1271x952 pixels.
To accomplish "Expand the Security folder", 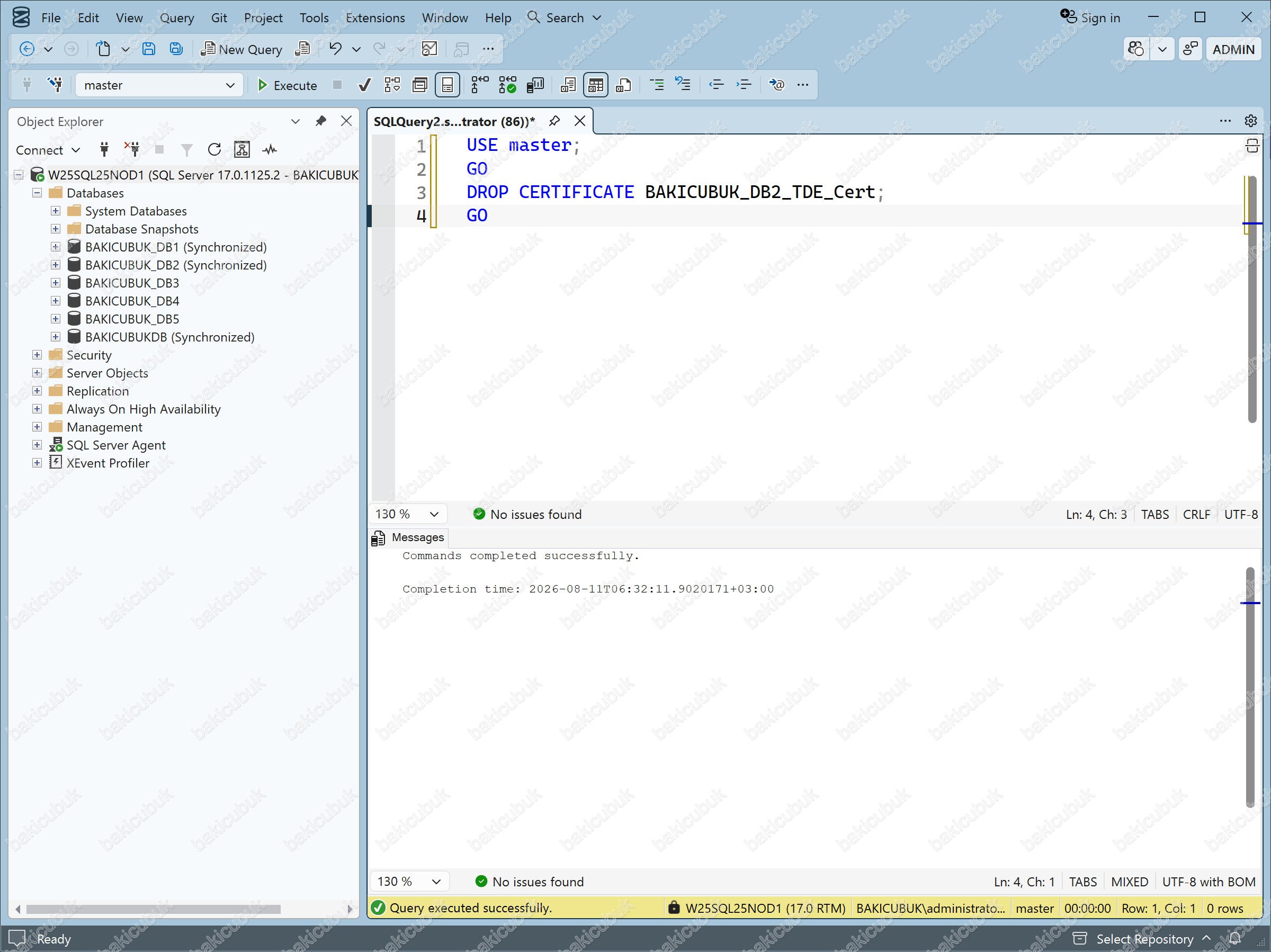I will pyautogui.click(x=37, y=355).
